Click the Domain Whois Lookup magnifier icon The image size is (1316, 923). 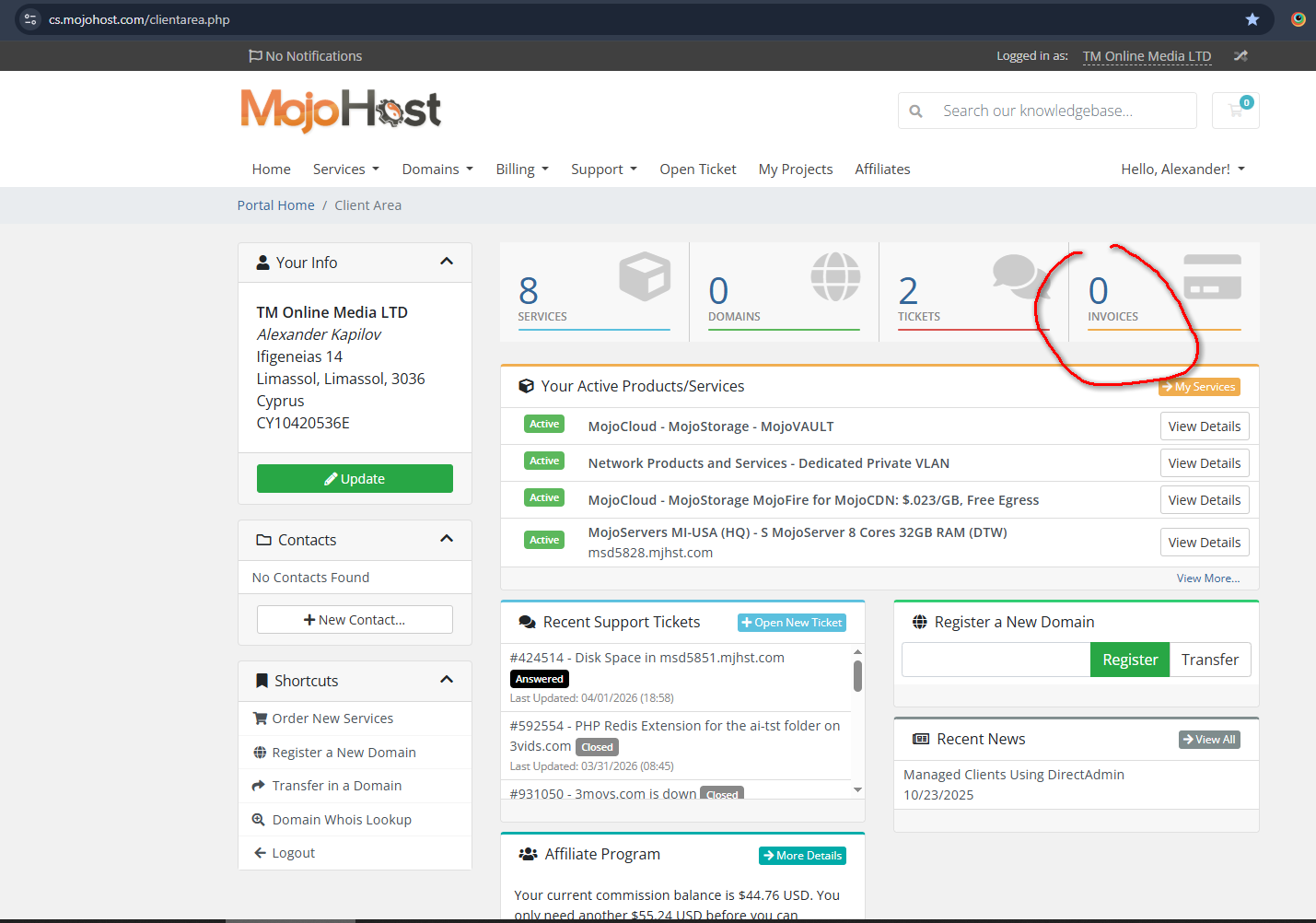259,820
